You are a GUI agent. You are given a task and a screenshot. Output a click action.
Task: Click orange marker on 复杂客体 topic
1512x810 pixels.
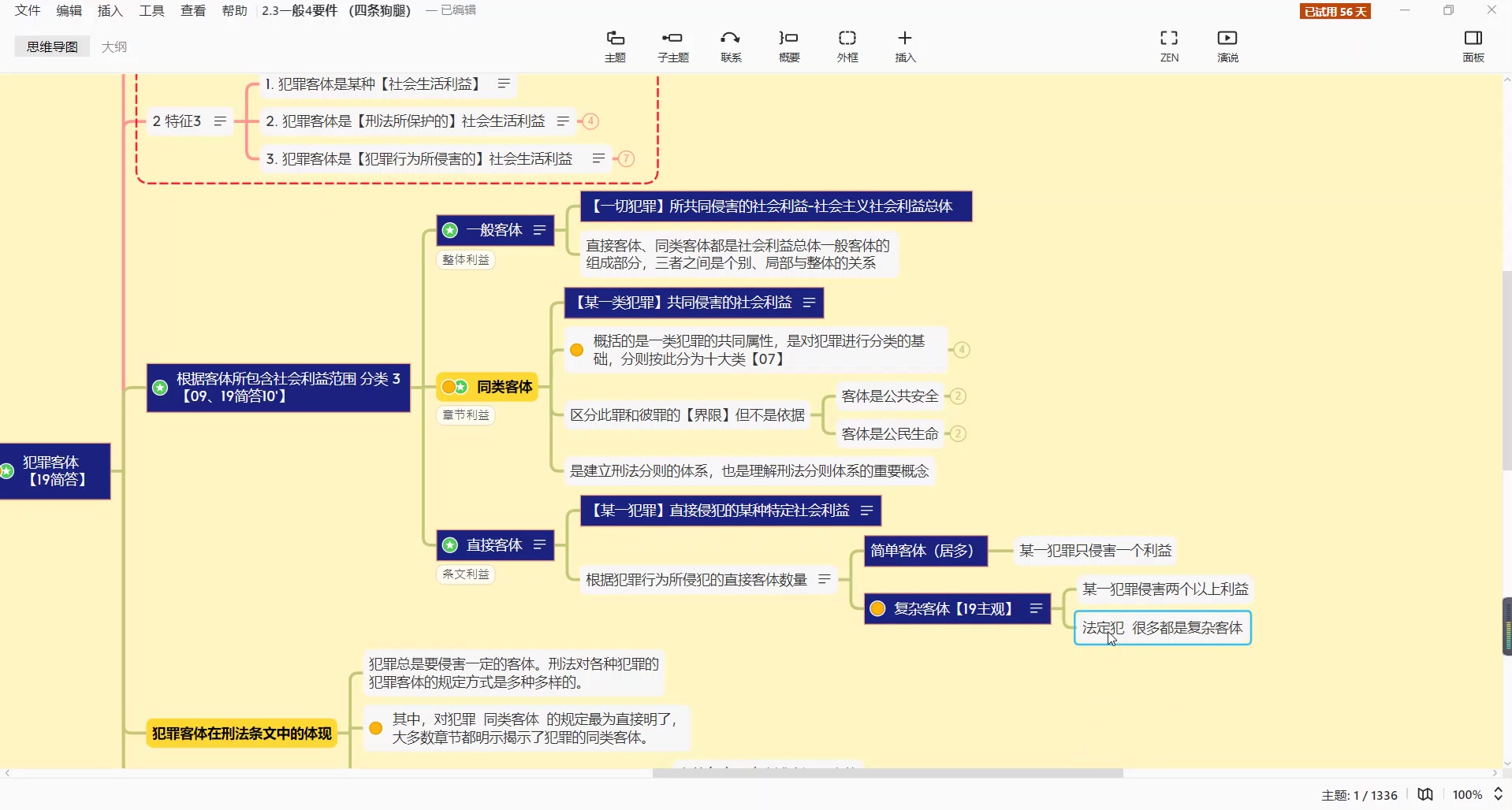click(877, 608)
